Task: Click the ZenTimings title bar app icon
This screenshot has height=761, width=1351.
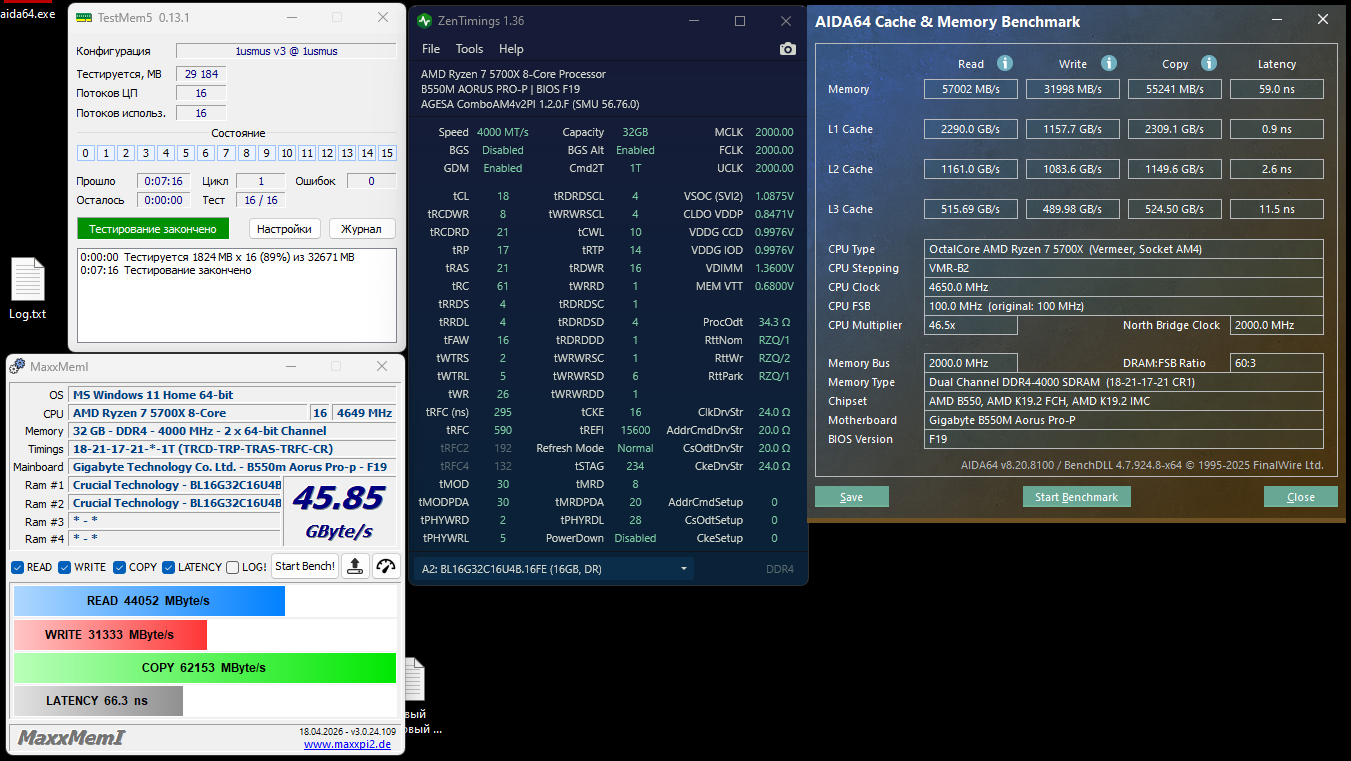Action: click(x=425, y=21)
